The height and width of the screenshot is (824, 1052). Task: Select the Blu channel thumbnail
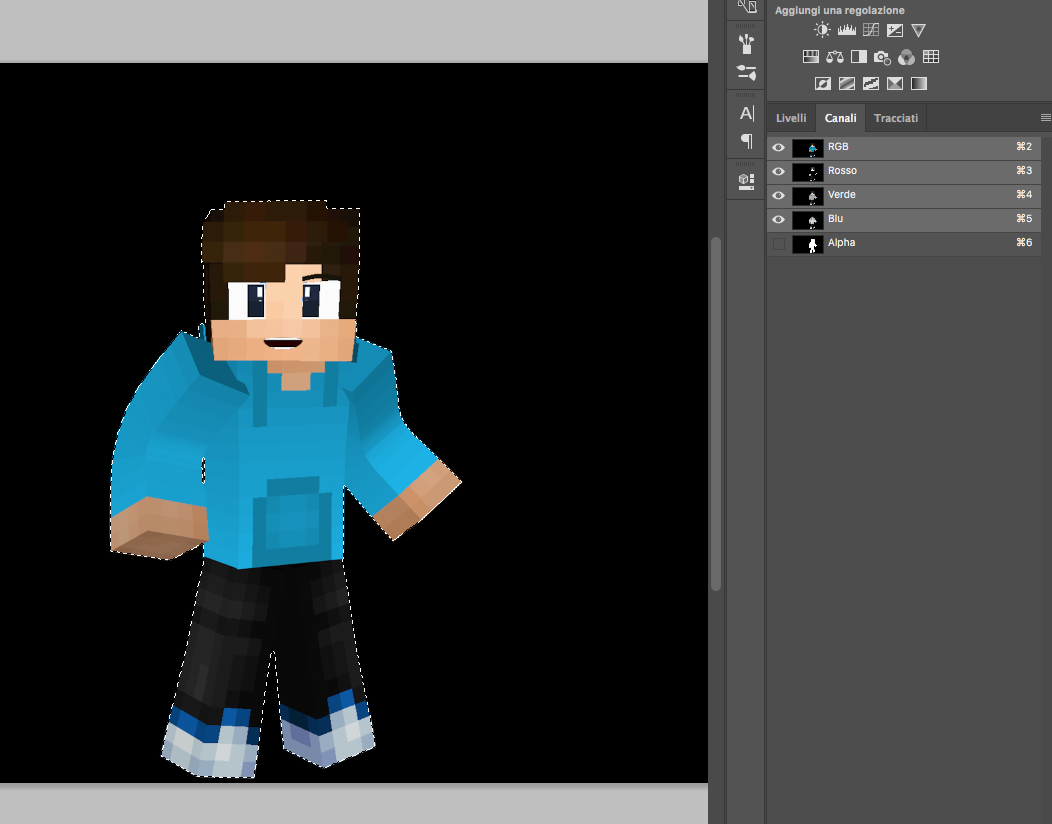808,219
